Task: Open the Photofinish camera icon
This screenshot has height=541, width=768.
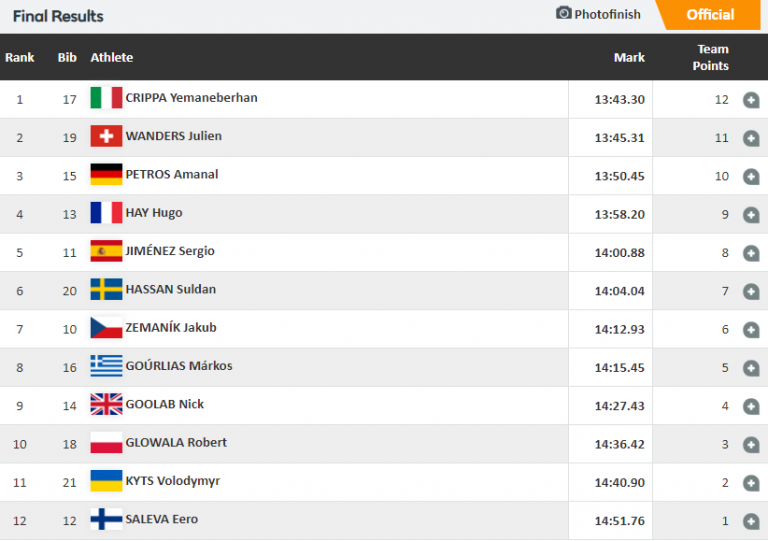Action: 564,14
